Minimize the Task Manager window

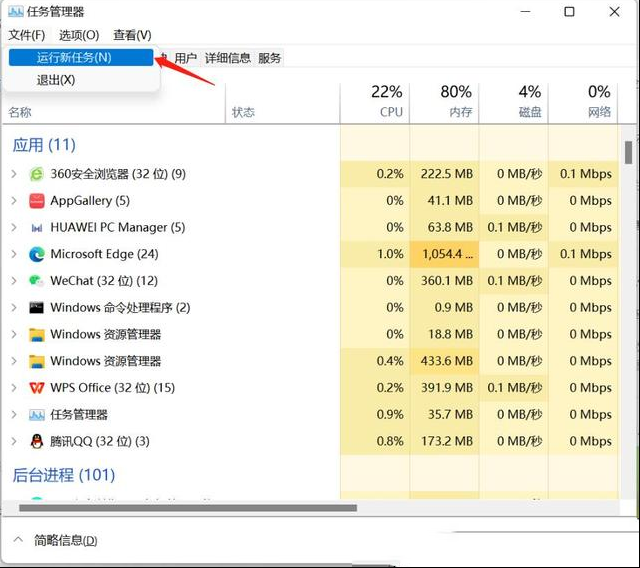click(x=526, y=11)
